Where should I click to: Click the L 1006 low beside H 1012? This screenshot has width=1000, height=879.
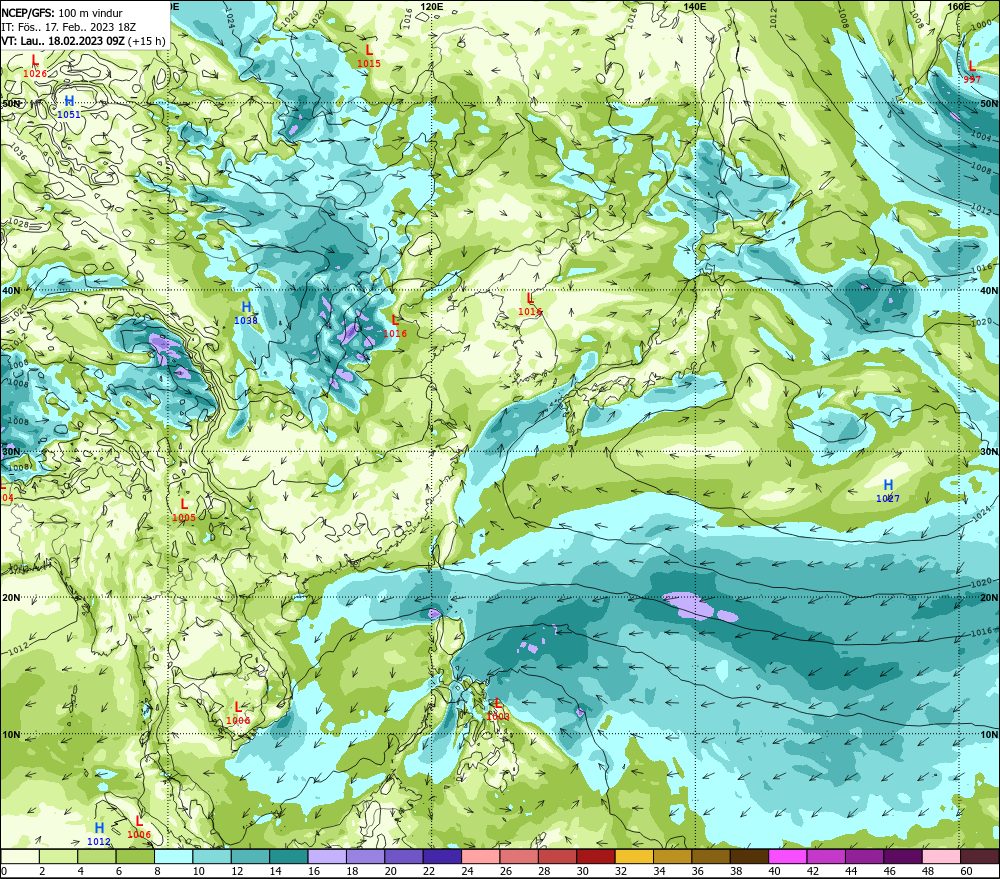pyautogui.click(x=139, y=827)
